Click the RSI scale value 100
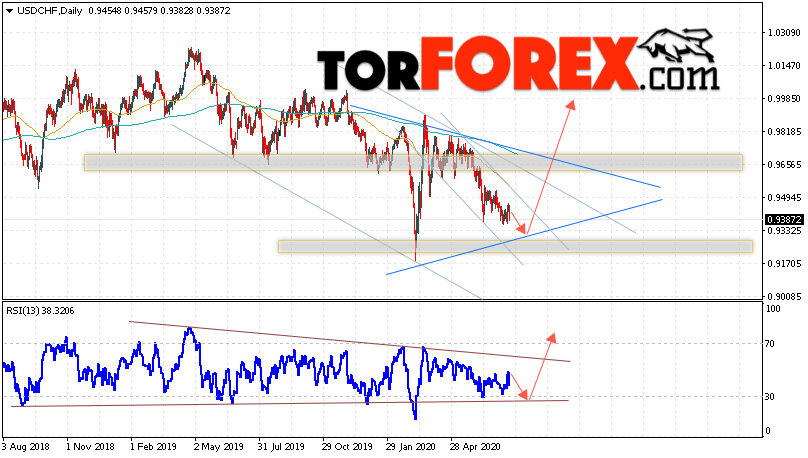 [773, 309]
